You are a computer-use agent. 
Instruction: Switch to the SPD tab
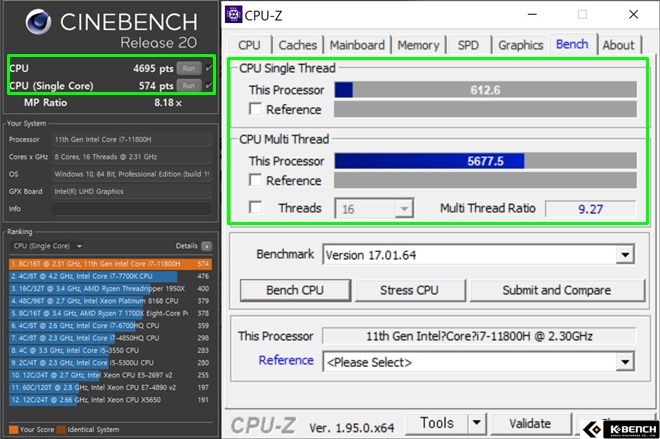tap(468, 45)
